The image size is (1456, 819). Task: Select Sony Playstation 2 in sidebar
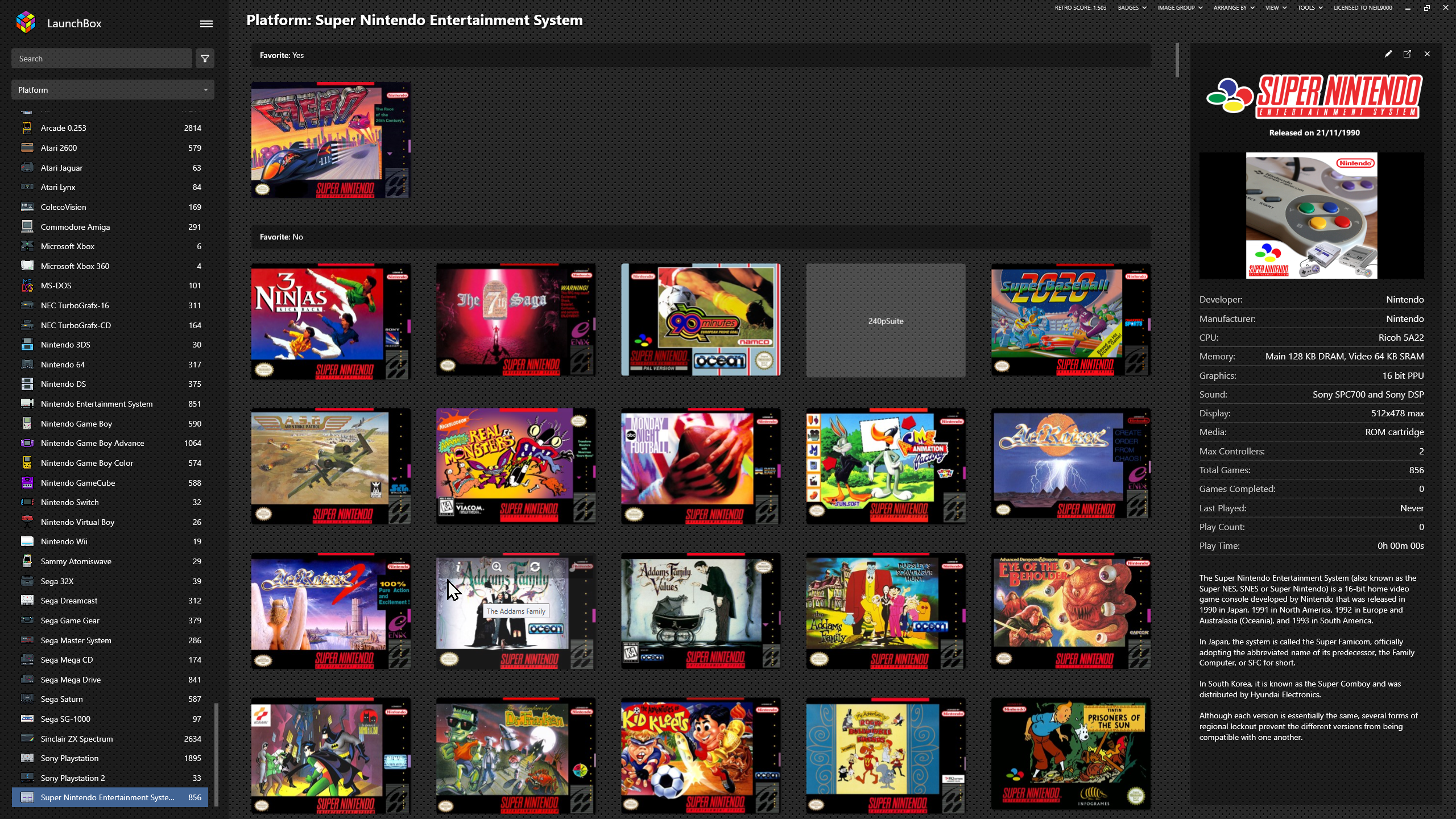pos(110,778)
